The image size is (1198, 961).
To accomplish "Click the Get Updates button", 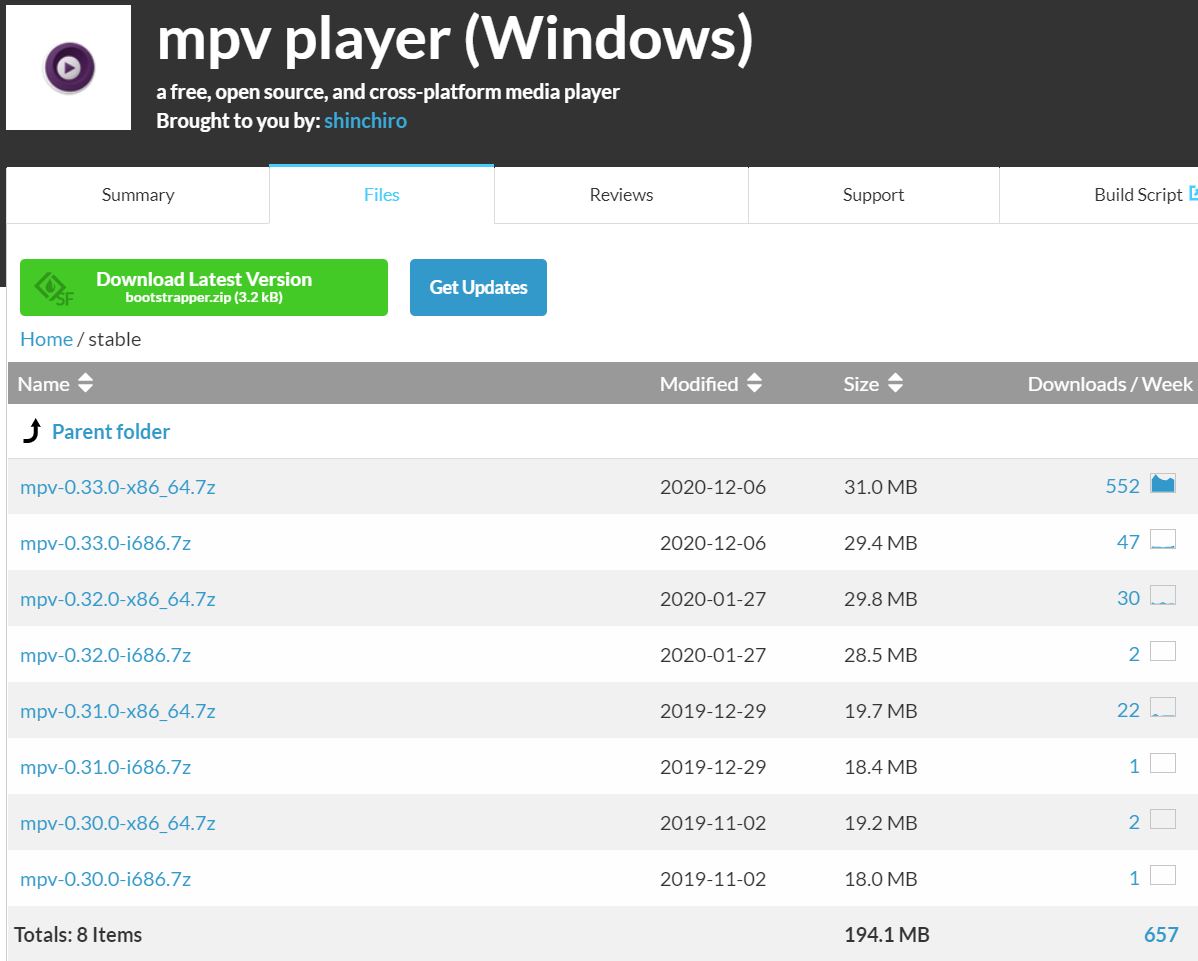I will 478,287.
